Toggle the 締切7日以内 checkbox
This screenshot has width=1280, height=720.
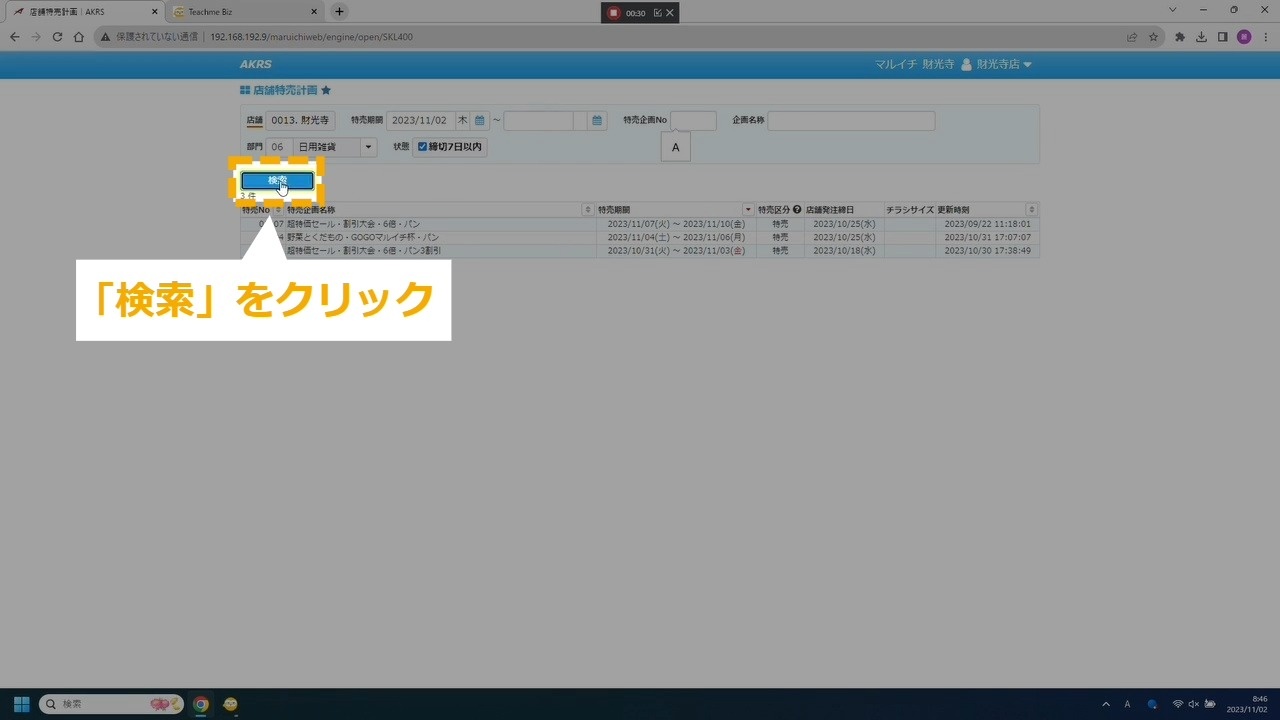click(422, 147)
